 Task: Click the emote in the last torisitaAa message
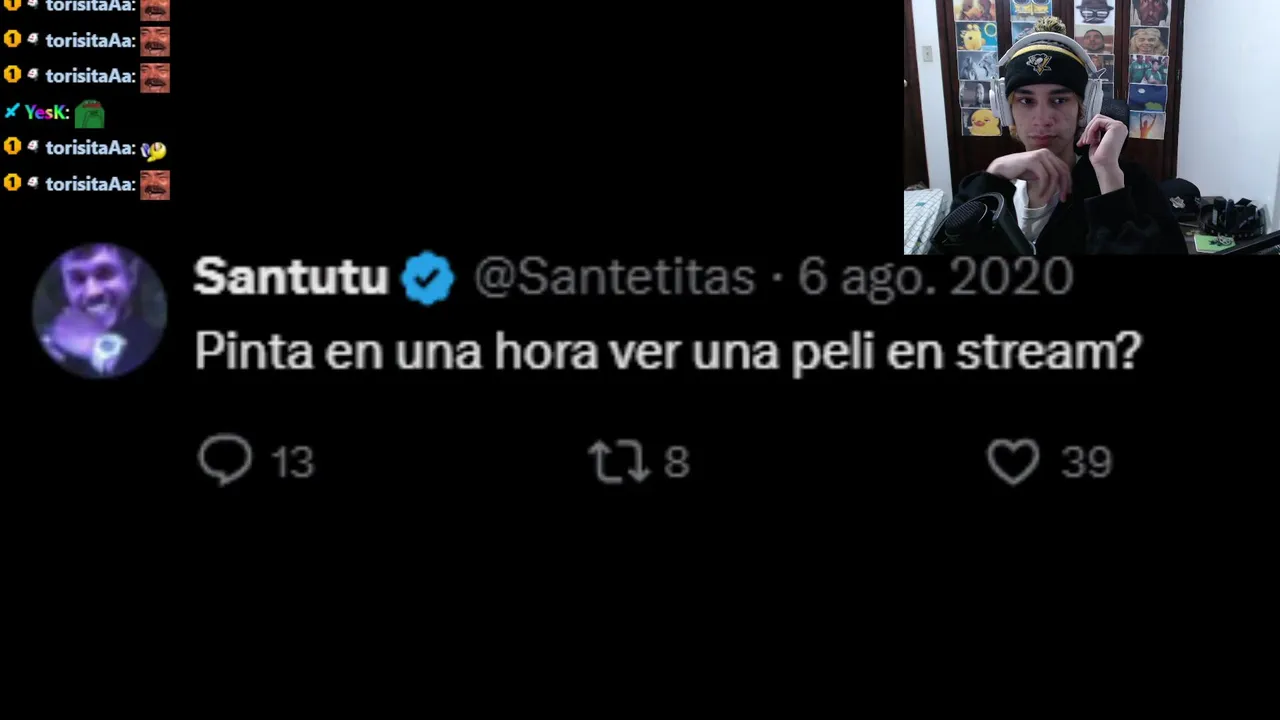click(155, 184)
